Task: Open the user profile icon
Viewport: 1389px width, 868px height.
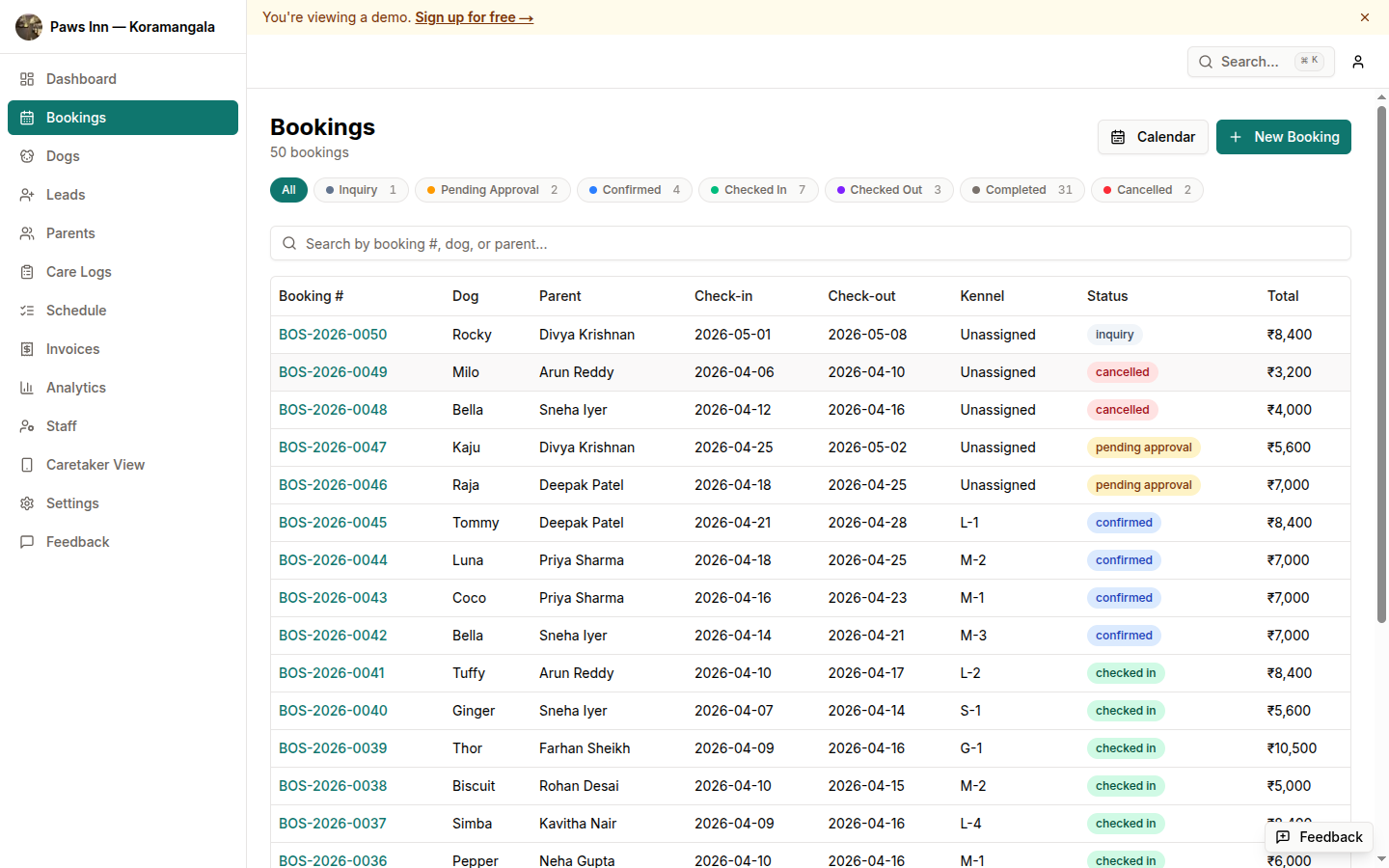Action: [1358, 61]
